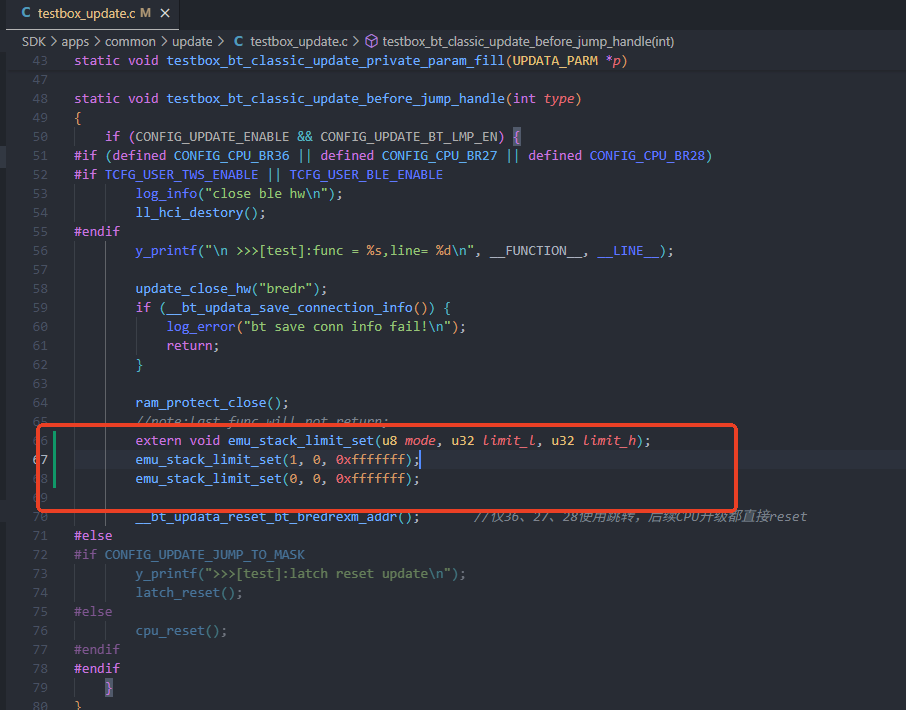906x710 pixels.
Task: Select the testbox_update.c editor tab
Action: point(92,14)
